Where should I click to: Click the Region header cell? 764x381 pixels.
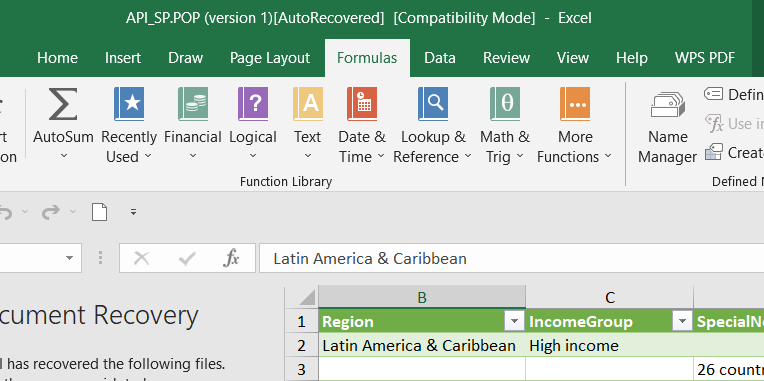tap(422, 322)
